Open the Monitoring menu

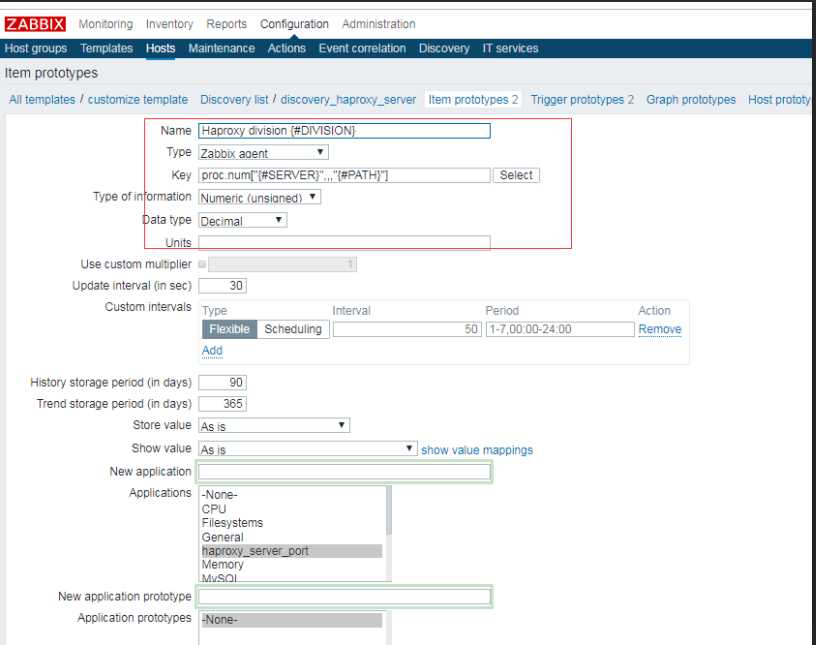(x=106, y=24)
